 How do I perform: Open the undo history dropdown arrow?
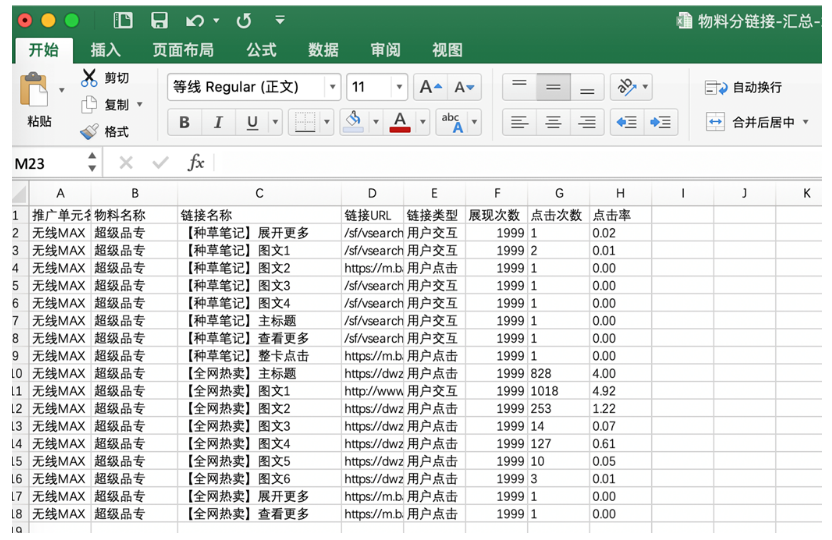216,20
